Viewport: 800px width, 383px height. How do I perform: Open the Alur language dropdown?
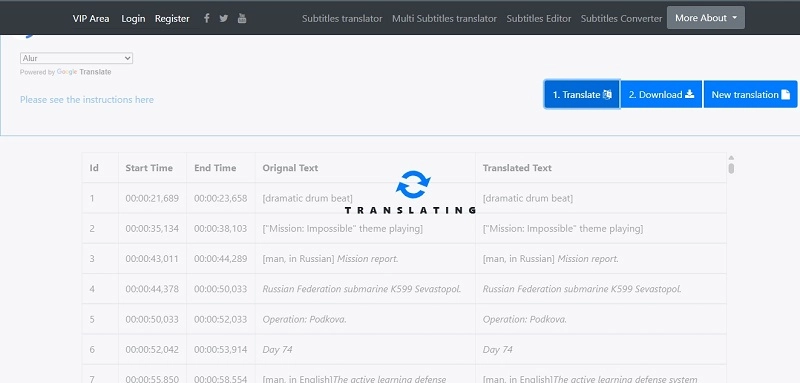(x=77, y=58)
